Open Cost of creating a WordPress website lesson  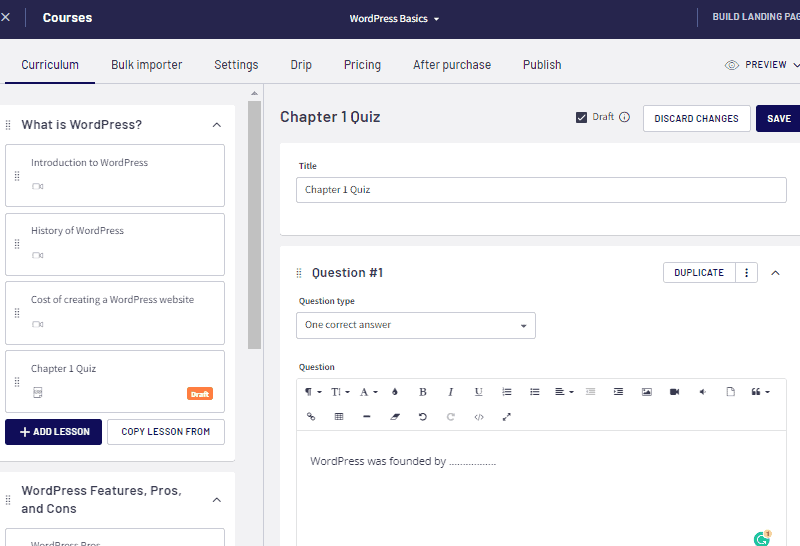click(115, 313)
